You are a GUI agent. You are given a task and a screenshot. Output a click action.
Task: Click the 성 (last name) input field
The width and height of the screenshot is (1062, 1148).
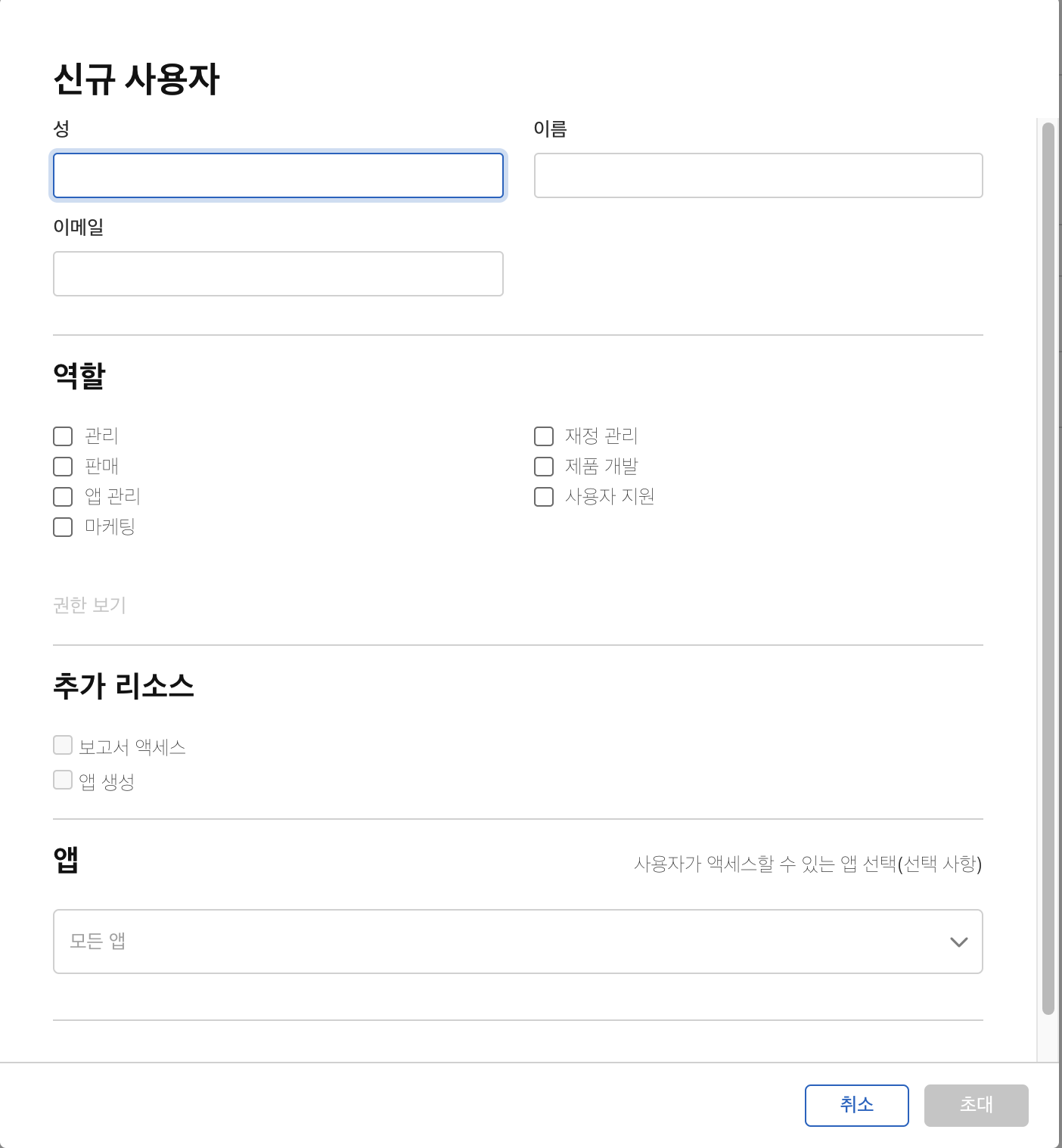pos(278,175)
